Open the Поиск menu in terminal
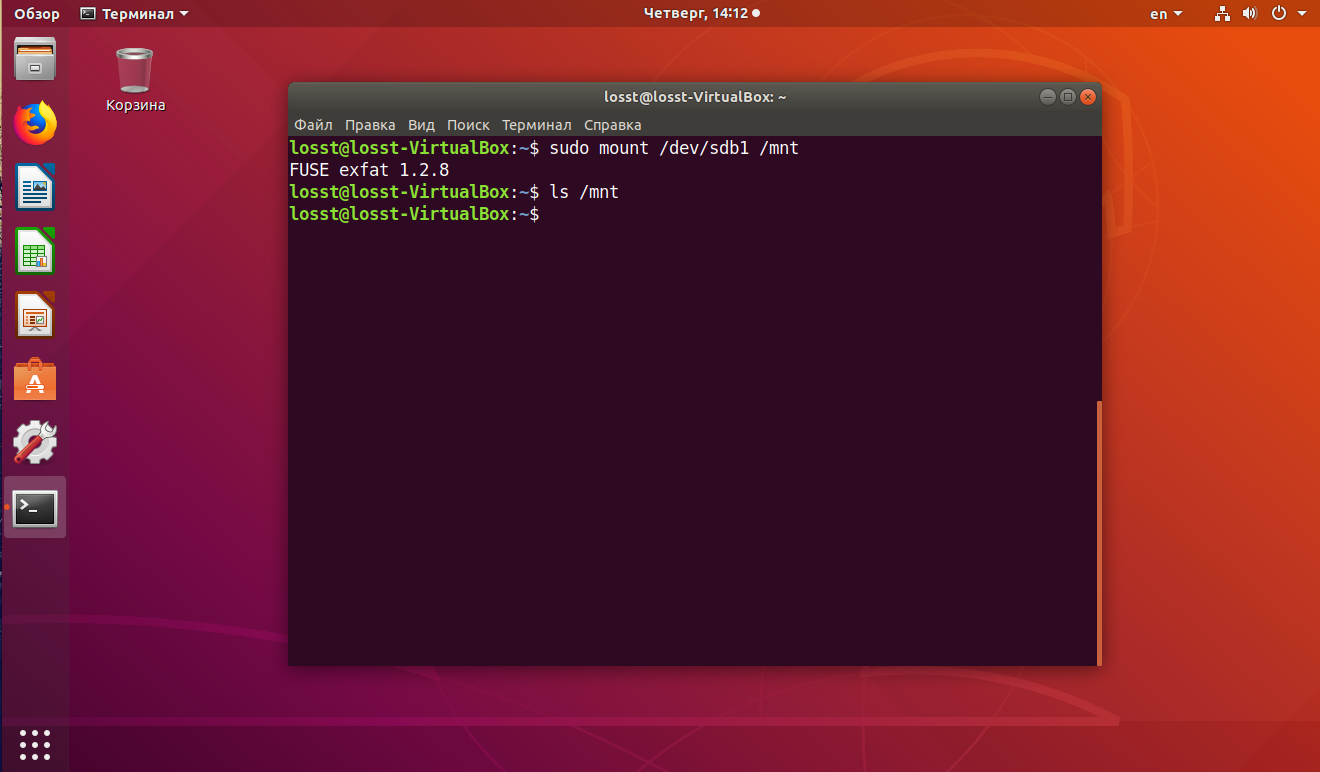1320x772 pixels. coord(468,125)
